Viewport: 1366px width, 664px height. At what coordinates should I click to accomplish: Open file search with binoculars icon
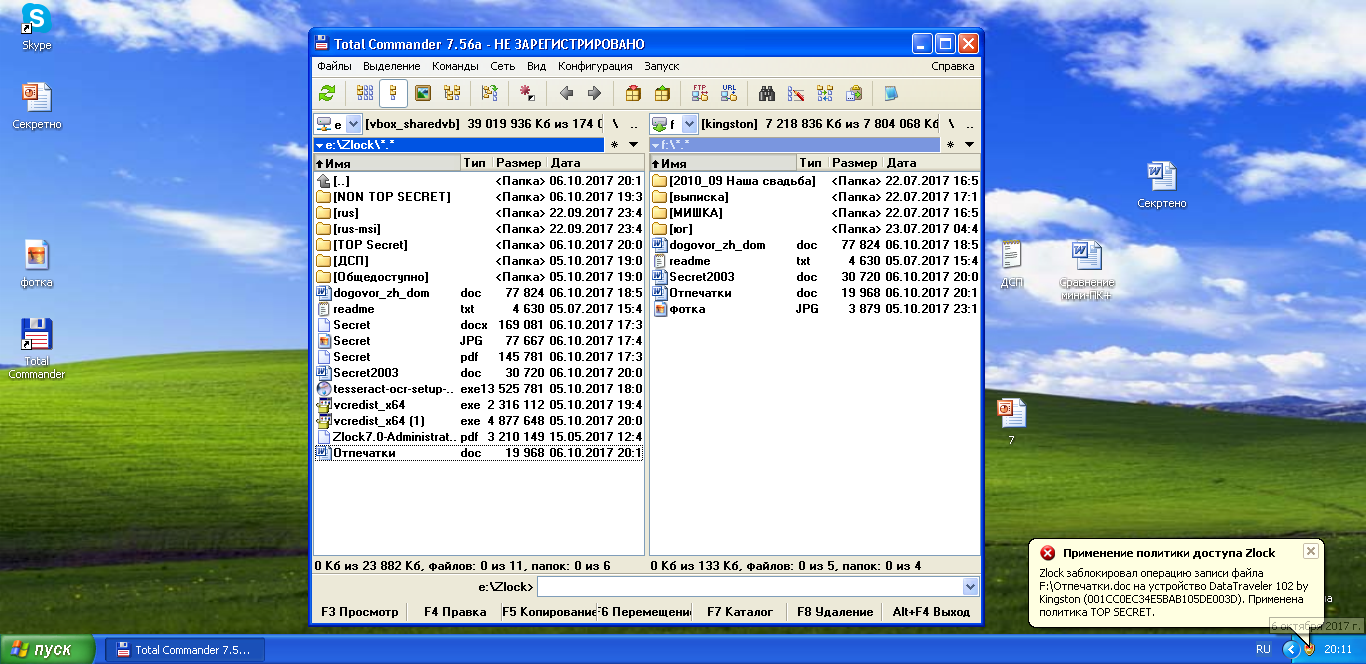[x=768, y=94]
